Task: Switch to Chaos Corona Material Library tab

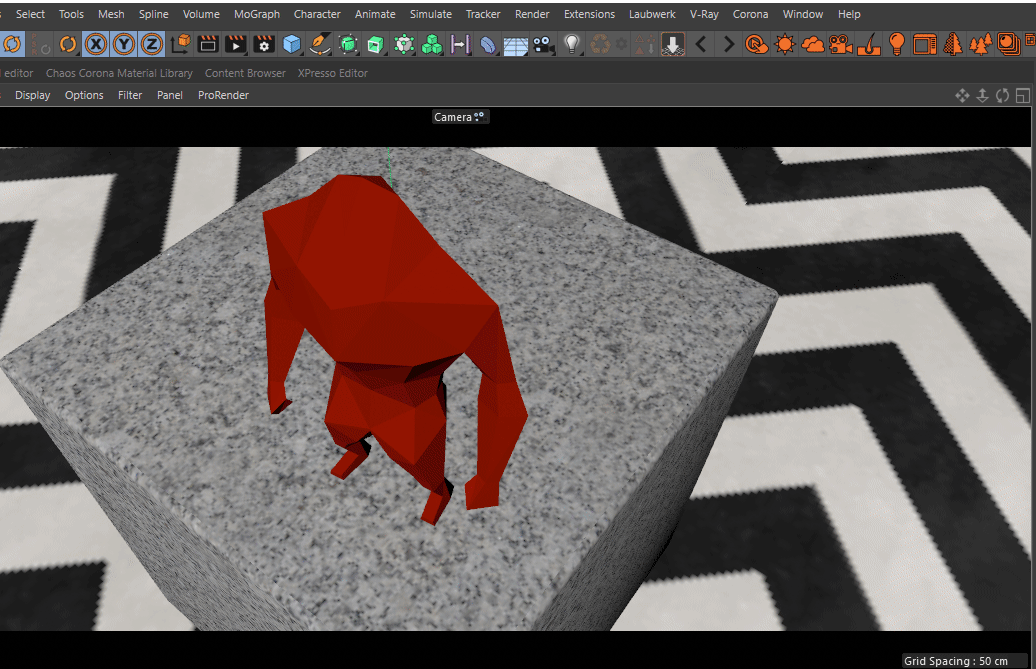Action: click(119, 73)
